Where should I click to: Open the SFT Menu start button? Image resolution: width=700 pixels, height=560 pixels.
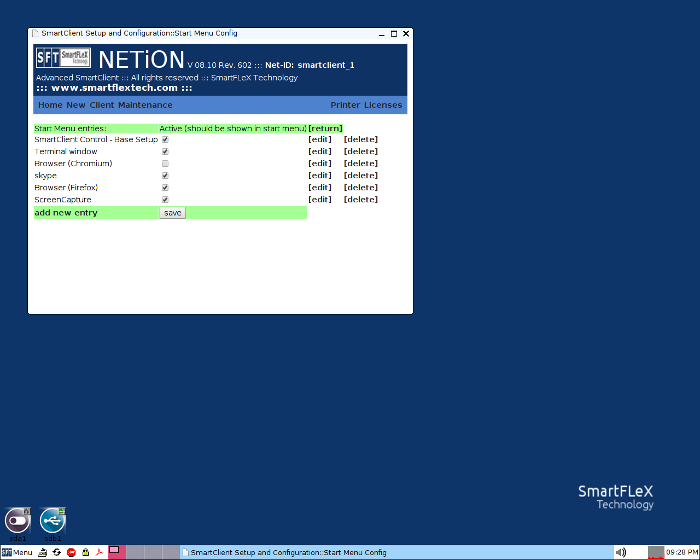[17, 552]
